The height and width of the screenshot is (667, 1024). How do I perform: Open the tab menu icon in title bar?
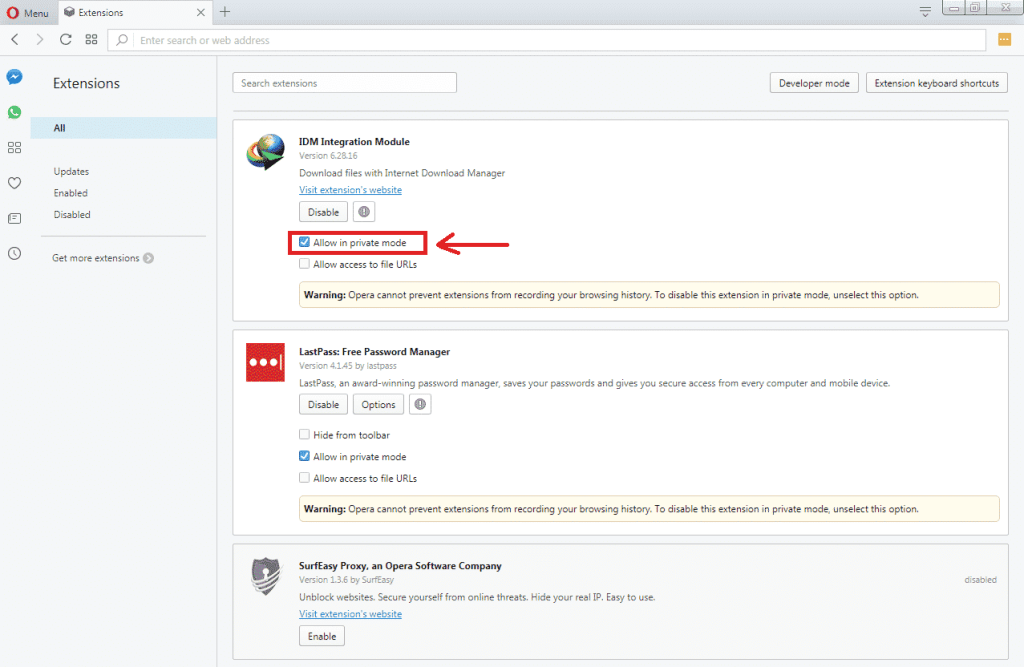click(x=925, y=12)
